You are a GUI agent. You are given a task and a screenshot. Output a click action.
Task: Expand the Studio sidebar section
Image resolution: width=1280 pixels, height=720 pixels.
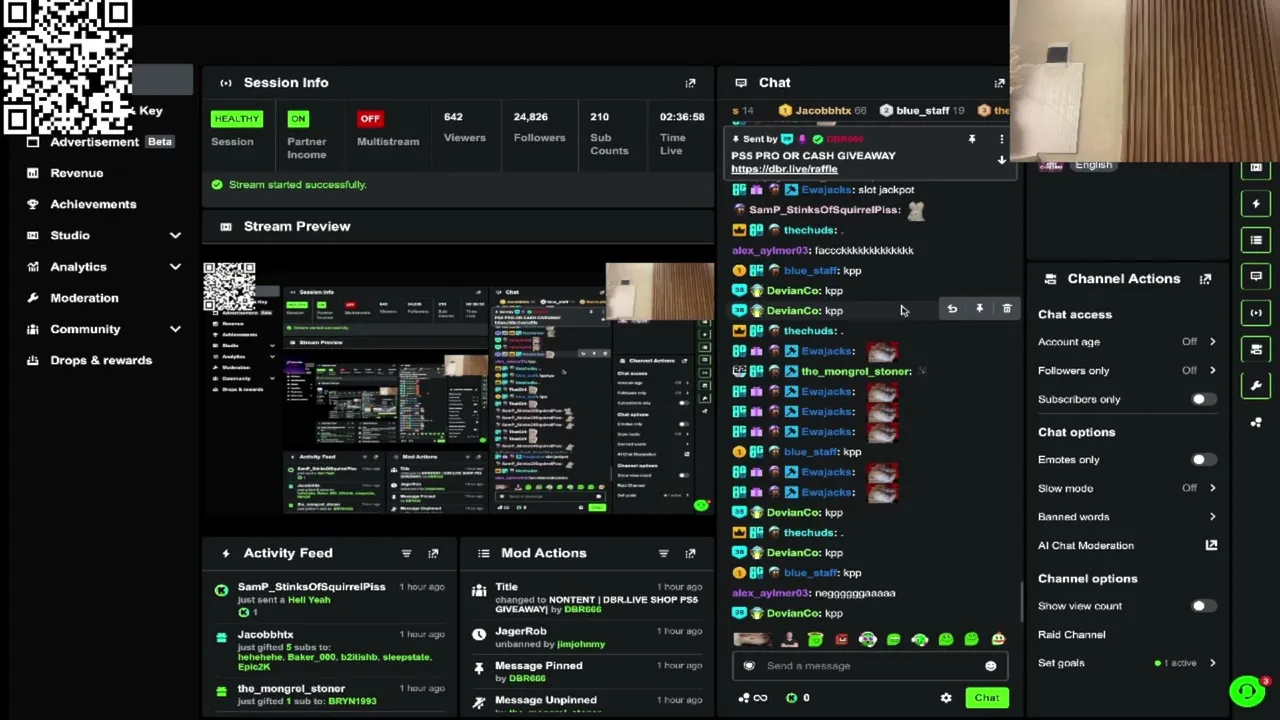175,236
